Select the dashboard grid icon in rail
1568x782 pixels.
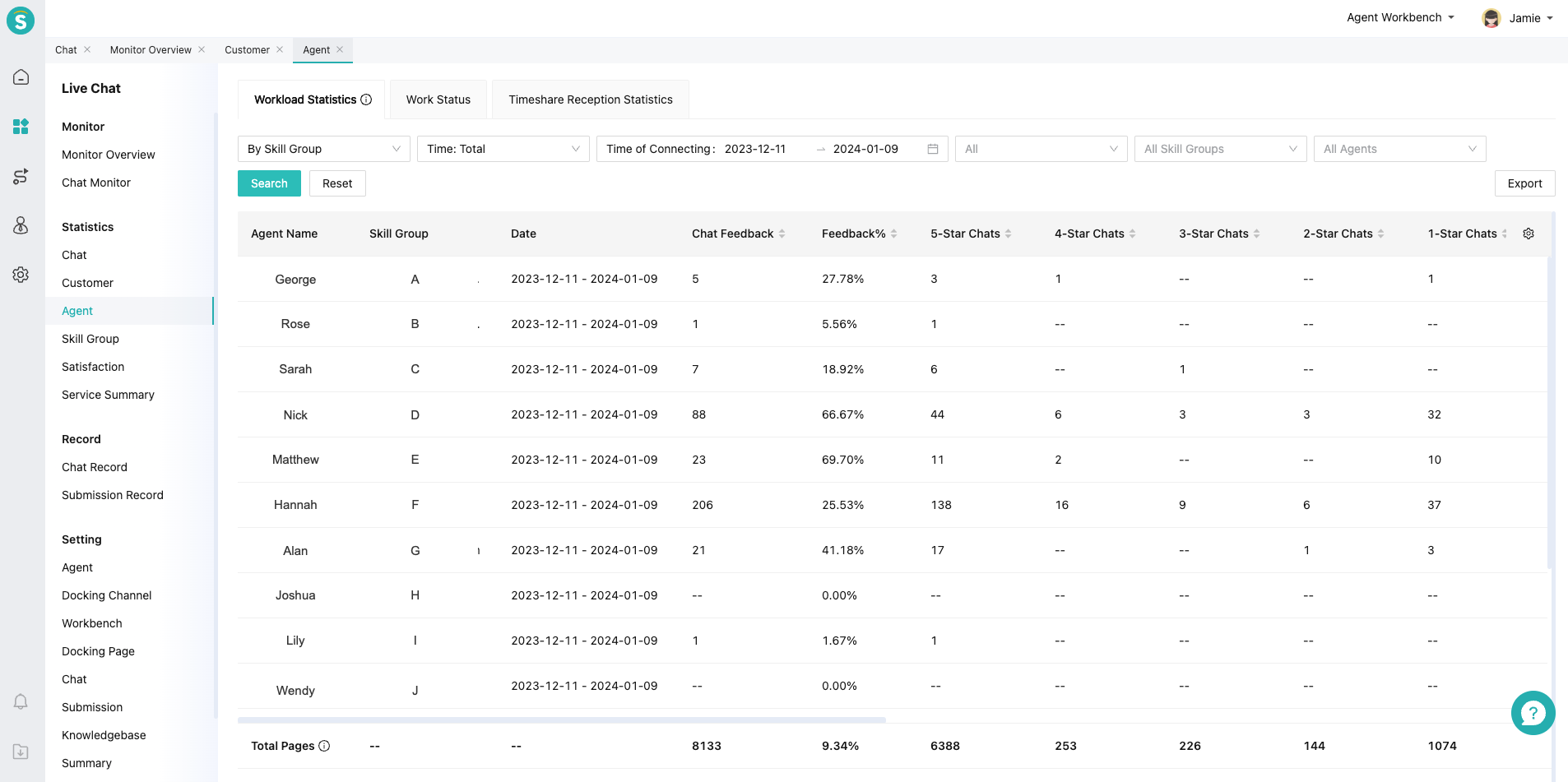pyautogui.click(x=21, y=127)
